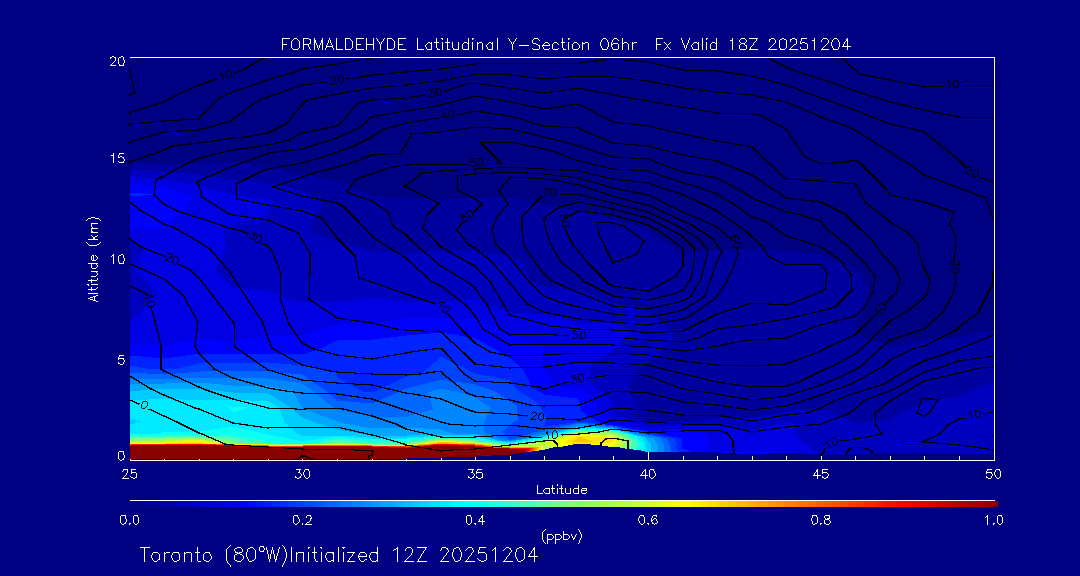Select the latitude axis tick label 45
Image resolution: width=1080 pixels, height=576 pixels.
click(x=821, y=473)
